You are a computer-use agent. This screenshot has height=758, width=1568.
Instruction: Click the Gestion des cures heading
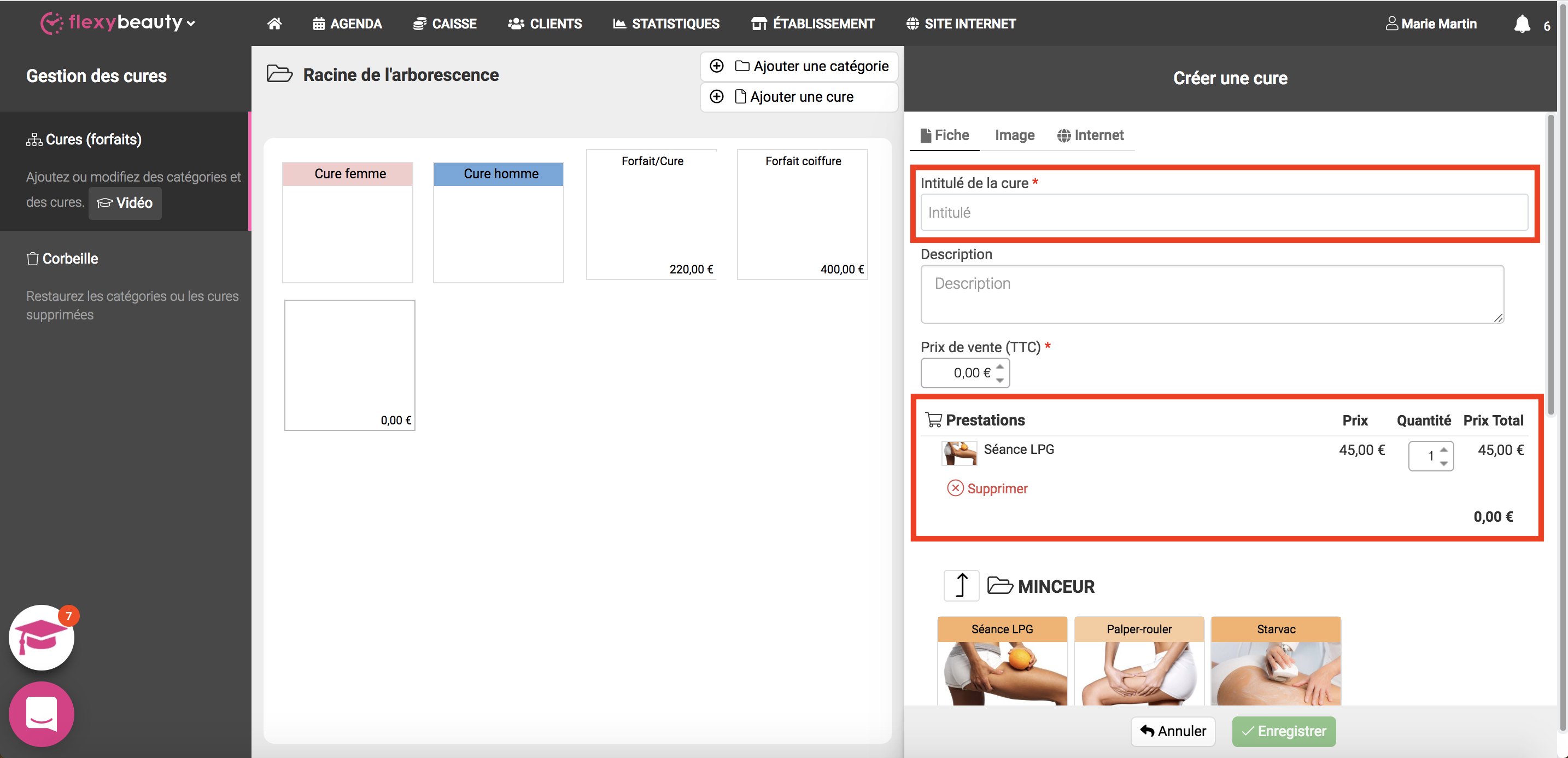point(96,76)
